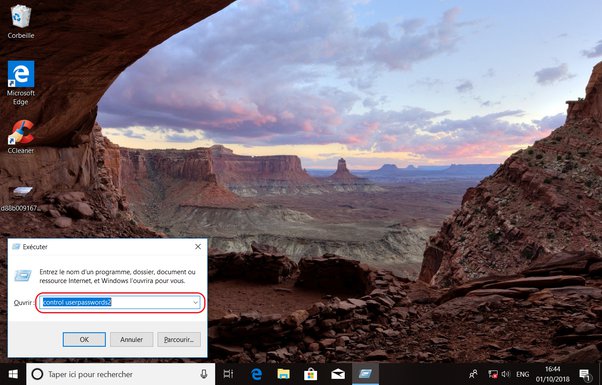Open the People icon in the system tray
This screenshot has width=602, height=385.
coord(473,373)
